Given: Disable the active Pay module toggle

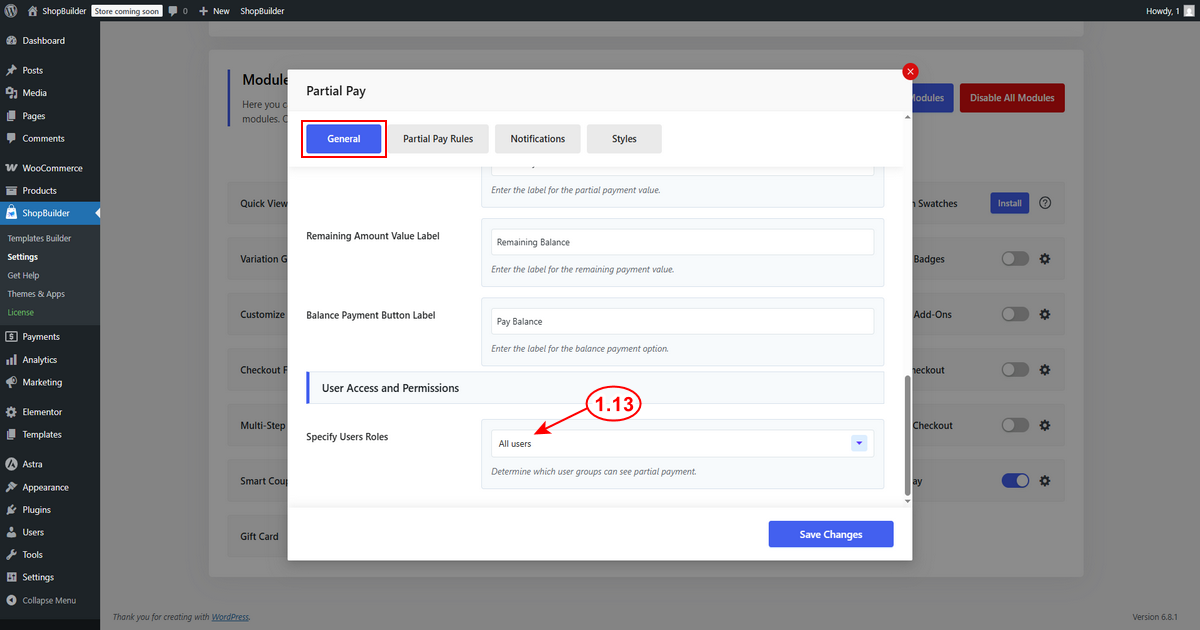Looking at the screenshot, I should 1015,480.
